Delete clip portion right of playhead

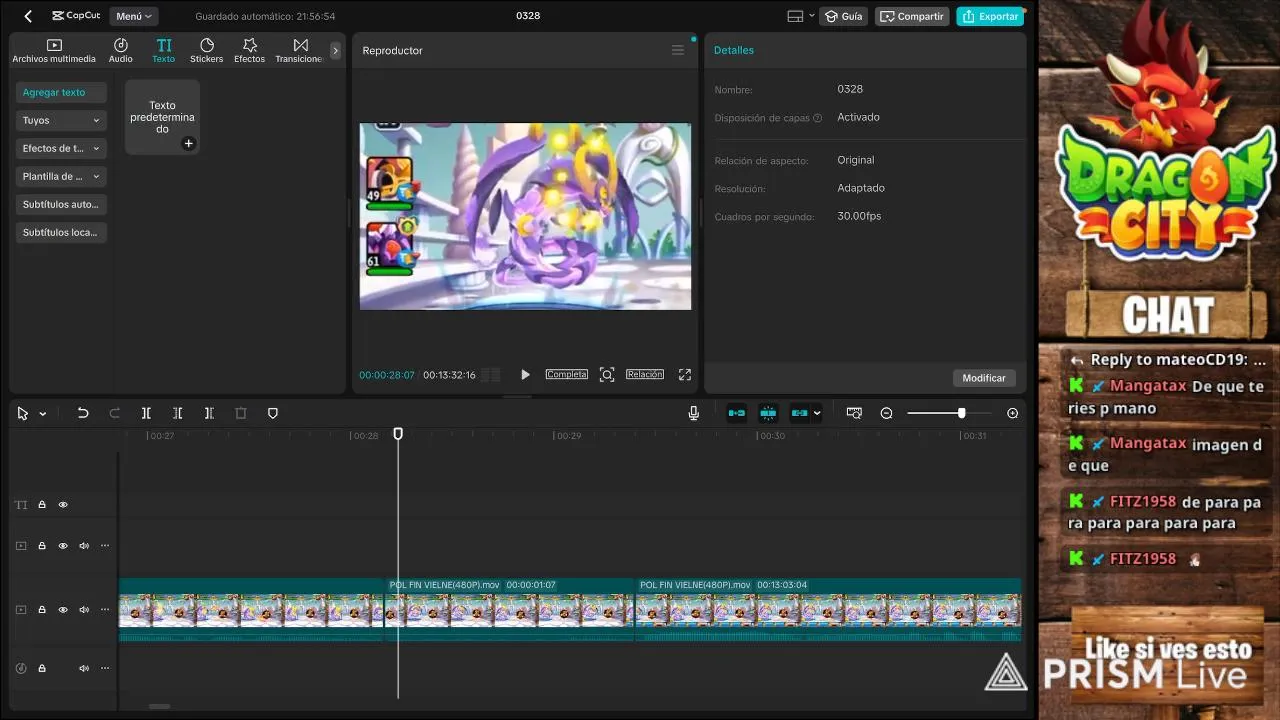pos(209,413)
